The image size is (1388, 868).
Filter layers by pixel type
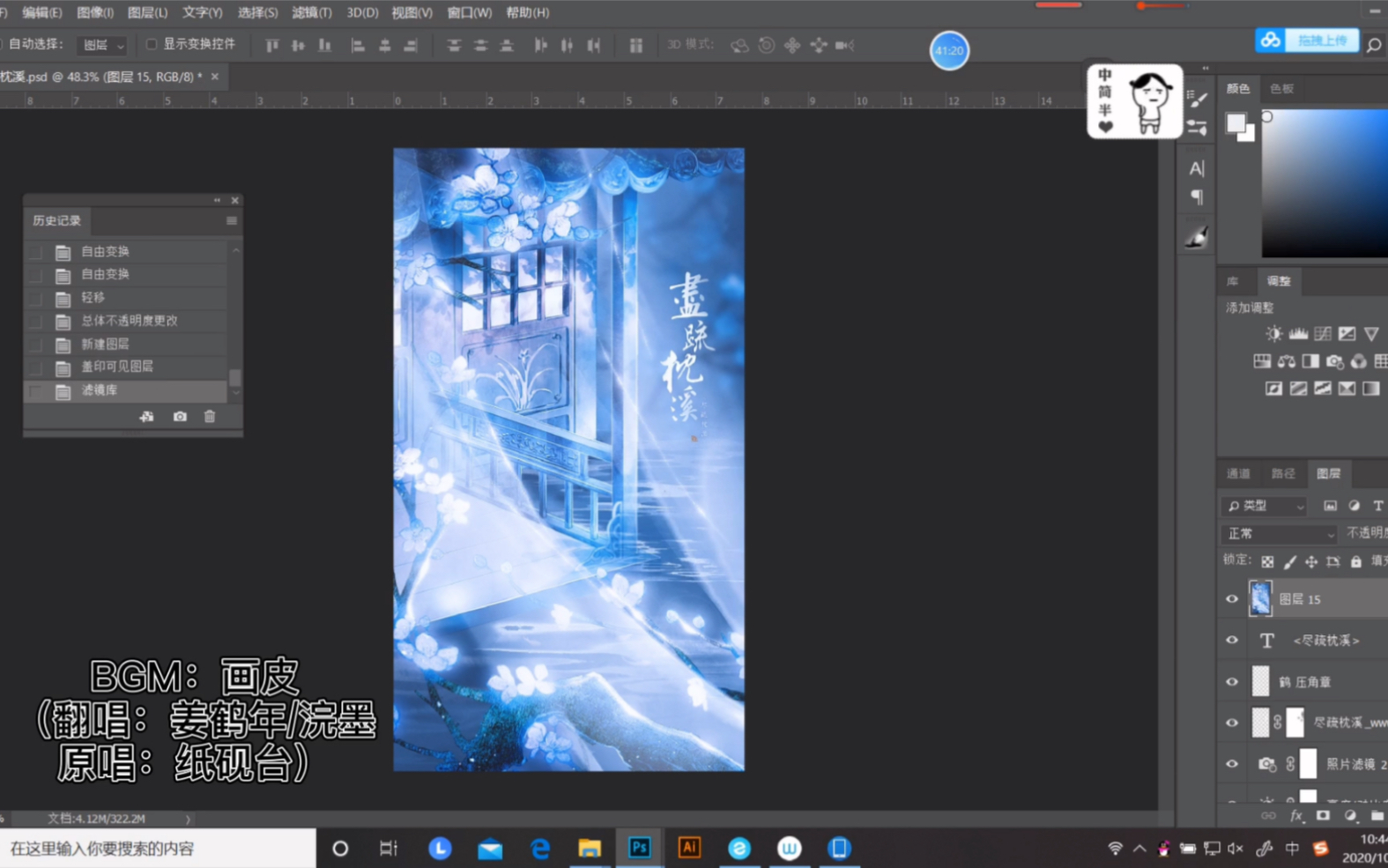click(1330, 506)
